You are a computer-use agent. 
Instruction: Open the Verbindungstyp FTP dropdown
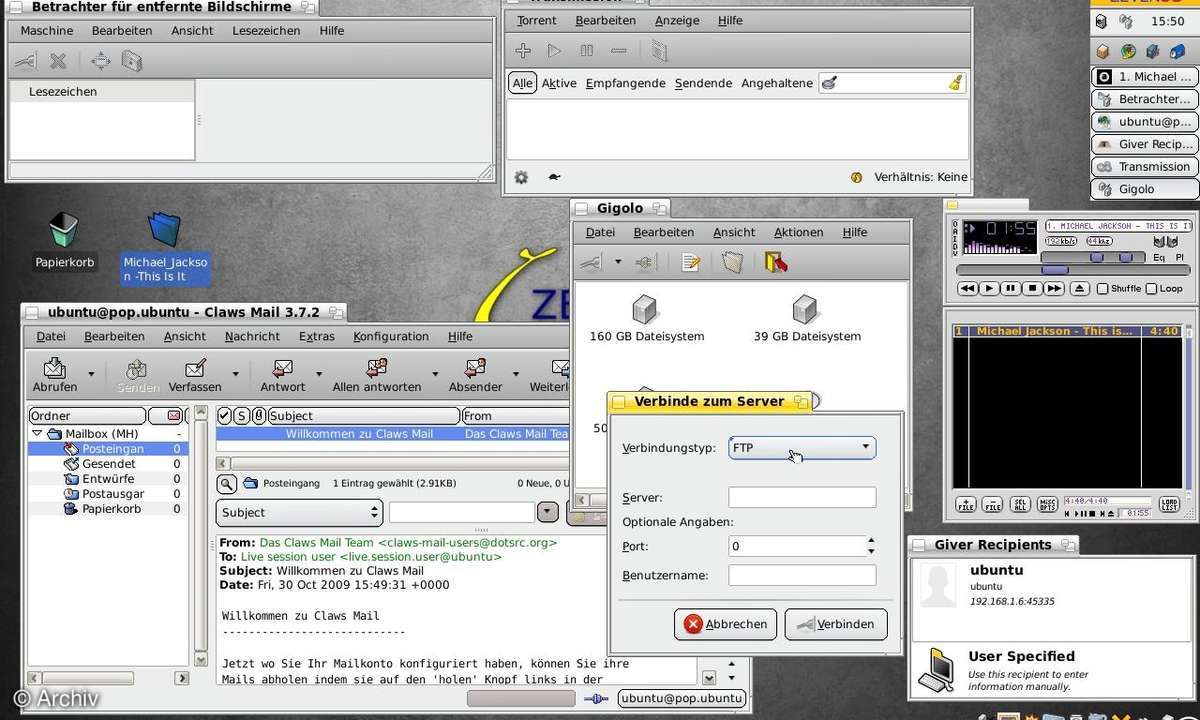tap(803, 448)
